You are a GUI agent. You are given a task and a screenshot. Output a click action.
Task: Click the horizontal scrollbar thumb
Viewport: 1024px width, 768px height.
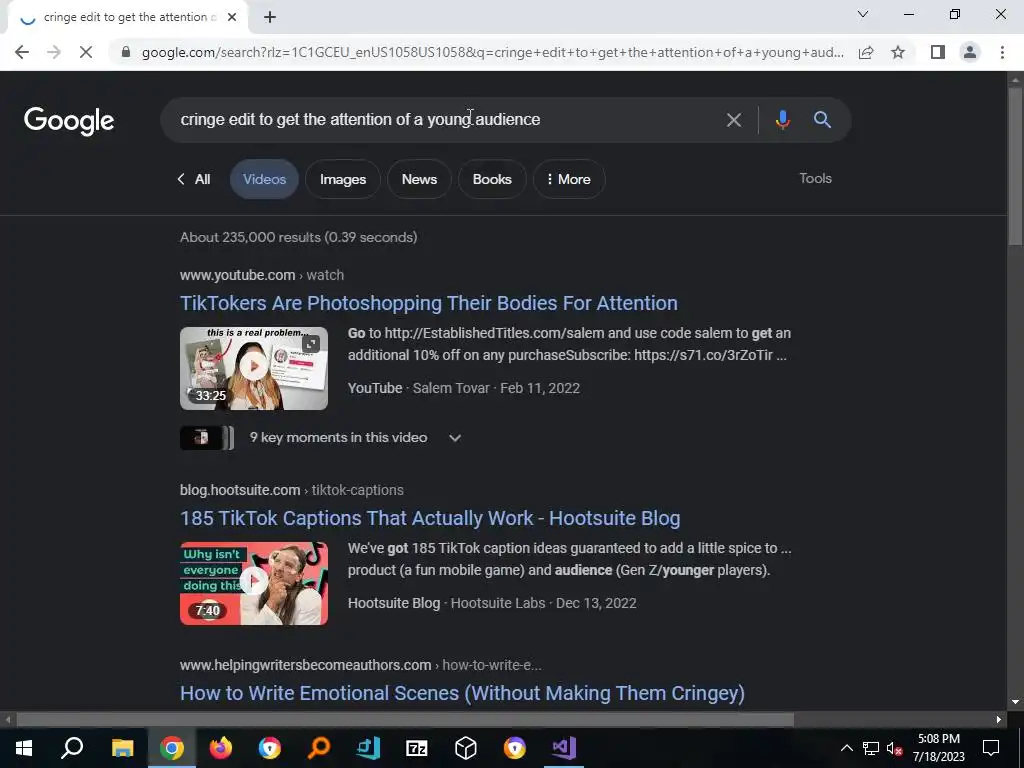pyautogui.click(x=405, y=720)
